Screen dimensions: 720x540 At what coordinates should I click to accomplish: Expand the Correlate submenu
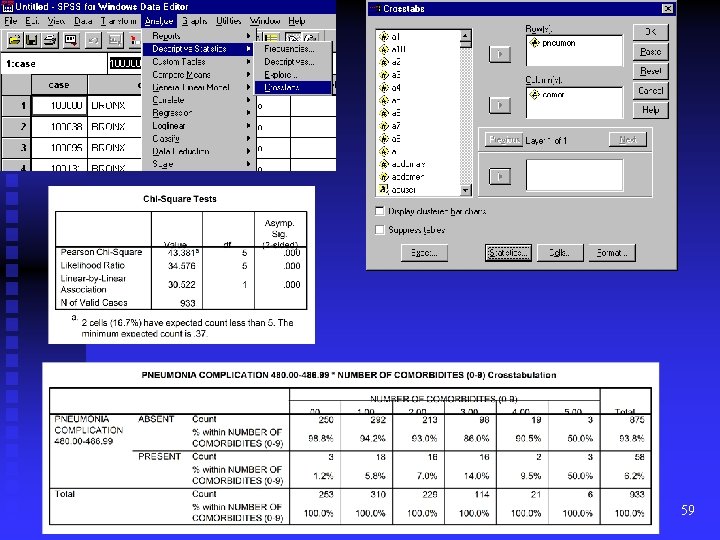197,100
